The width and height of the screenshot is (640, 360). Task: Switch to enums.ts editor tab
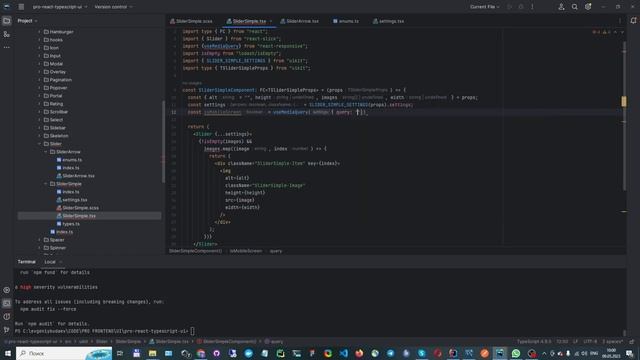[346, 21]
